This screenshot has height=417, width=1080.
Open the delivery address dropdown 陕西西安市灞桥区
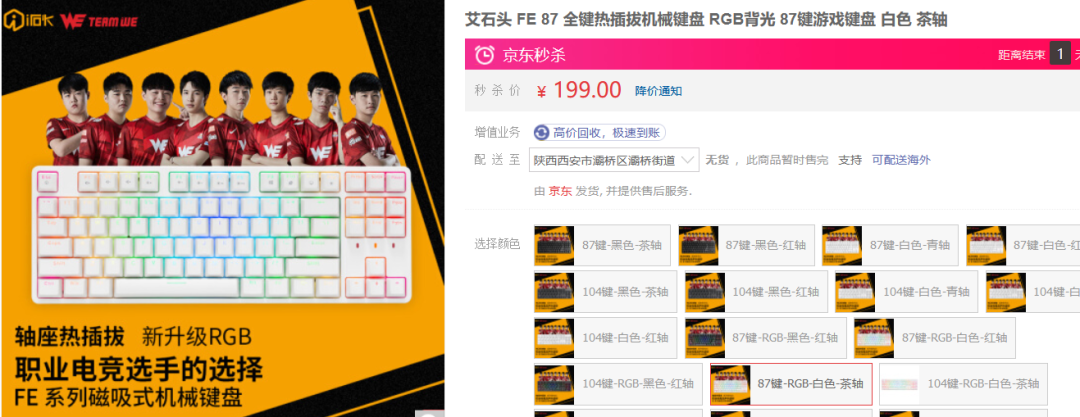tap(614, 160)
